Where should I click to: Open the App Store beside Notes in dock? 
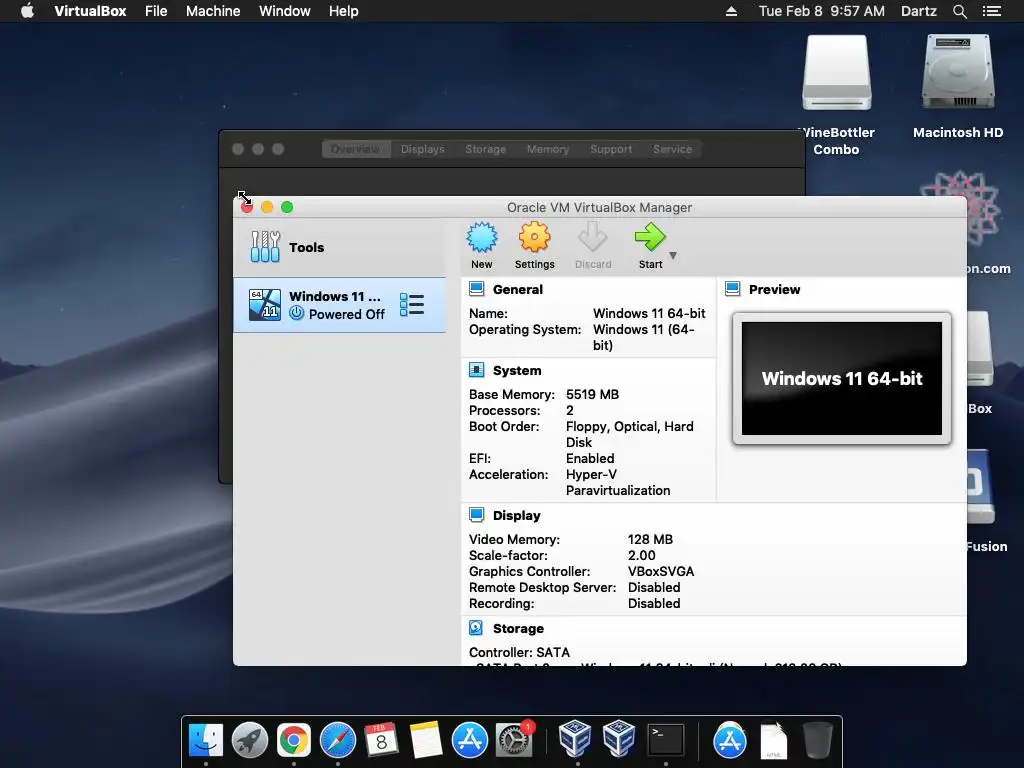[470, 740]
